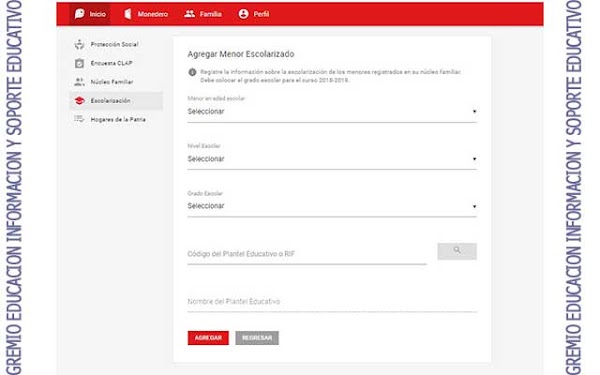
Task: Focus the Código del Plantel Educativo field
Action: tap(307, 254)
